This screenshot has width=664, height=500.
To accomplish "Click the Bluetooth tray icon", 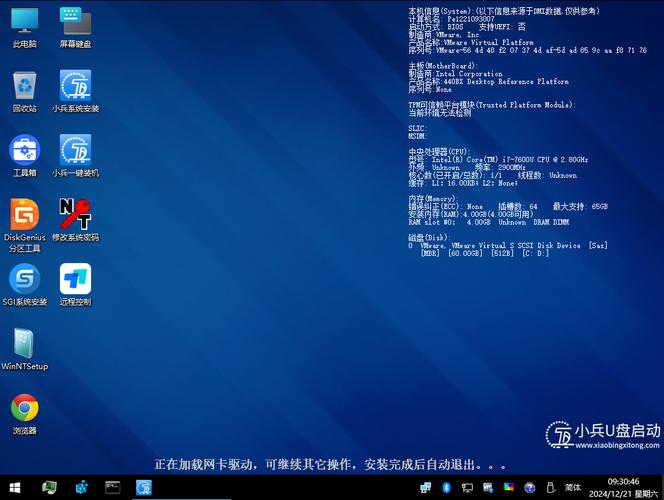I will [x=447, y=487].
